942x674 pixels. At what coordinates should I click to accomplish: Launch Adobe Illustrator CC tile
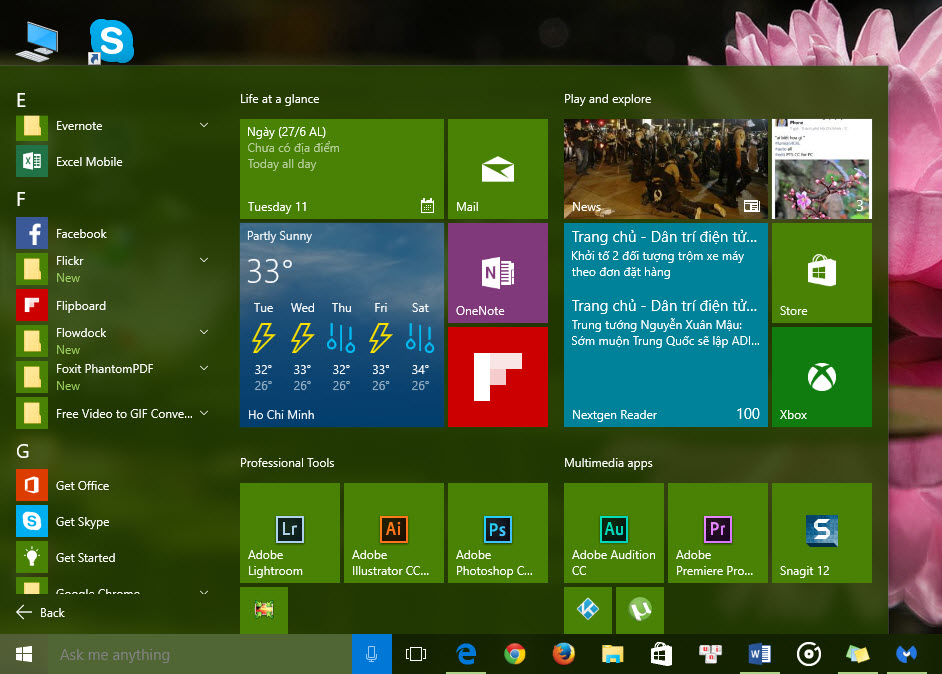point(393,532)
